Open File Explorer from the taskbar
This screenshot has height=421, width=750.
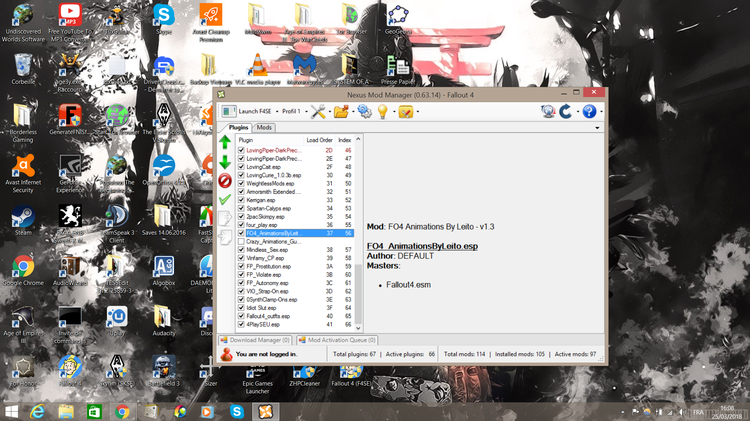coord(66,411)
